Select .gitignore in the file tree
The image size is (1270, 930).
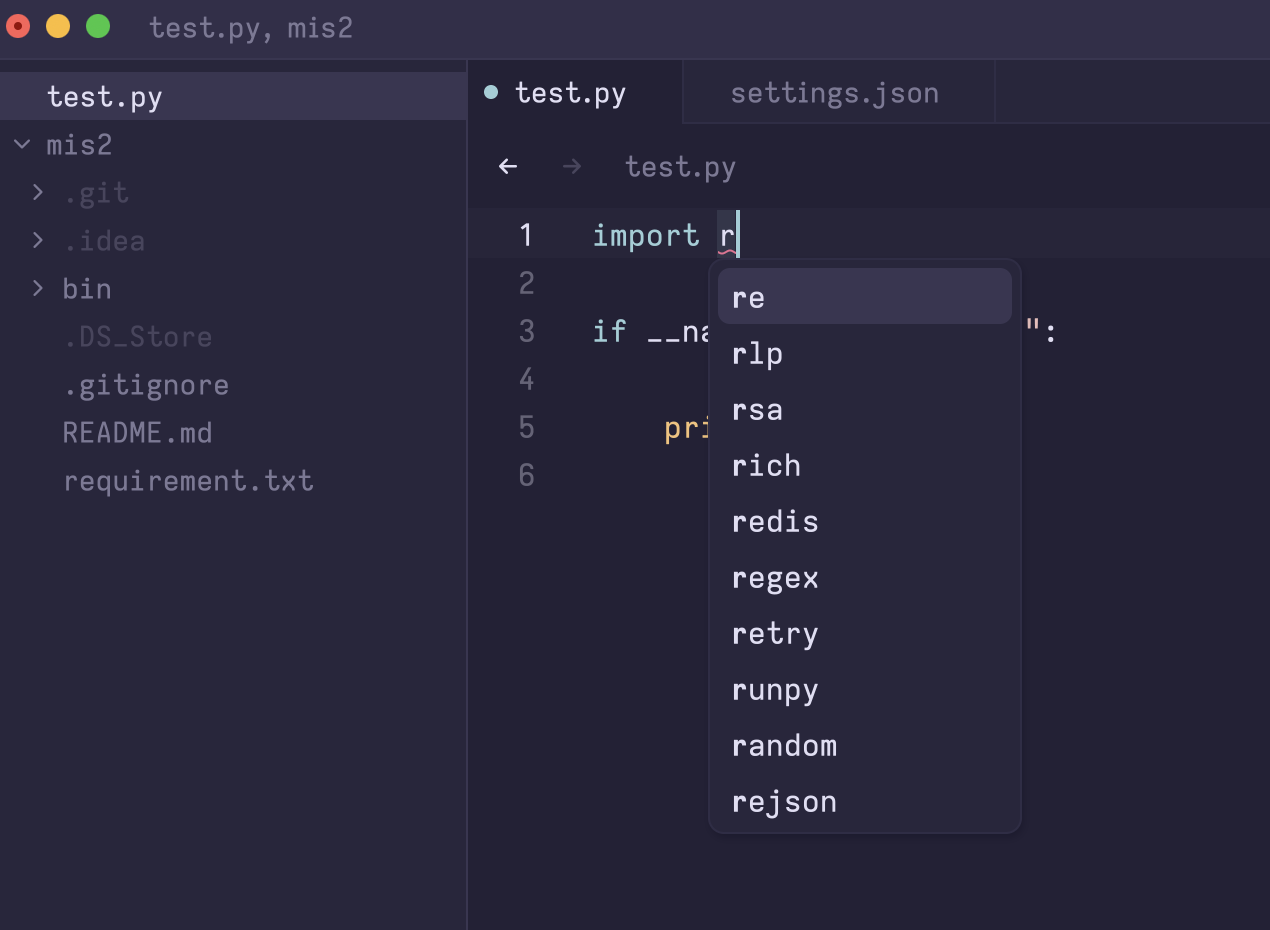146,384
